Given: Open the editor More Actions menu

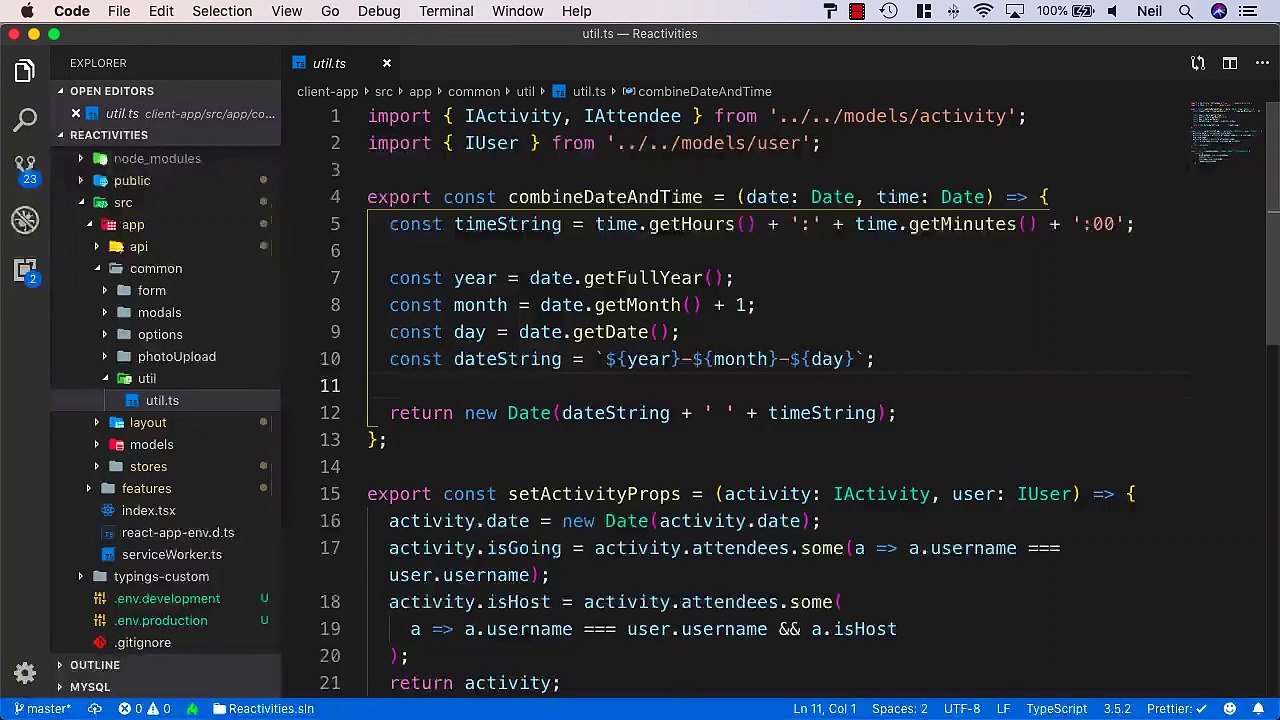Looking at the screenshot, I should (1260, 63).
